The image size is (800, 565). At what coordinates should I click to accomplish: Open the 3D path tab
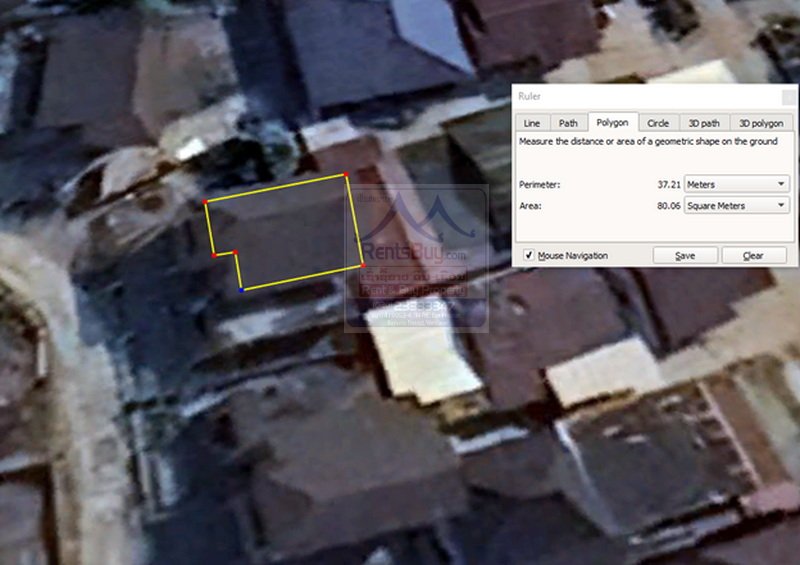coord(703,123)
